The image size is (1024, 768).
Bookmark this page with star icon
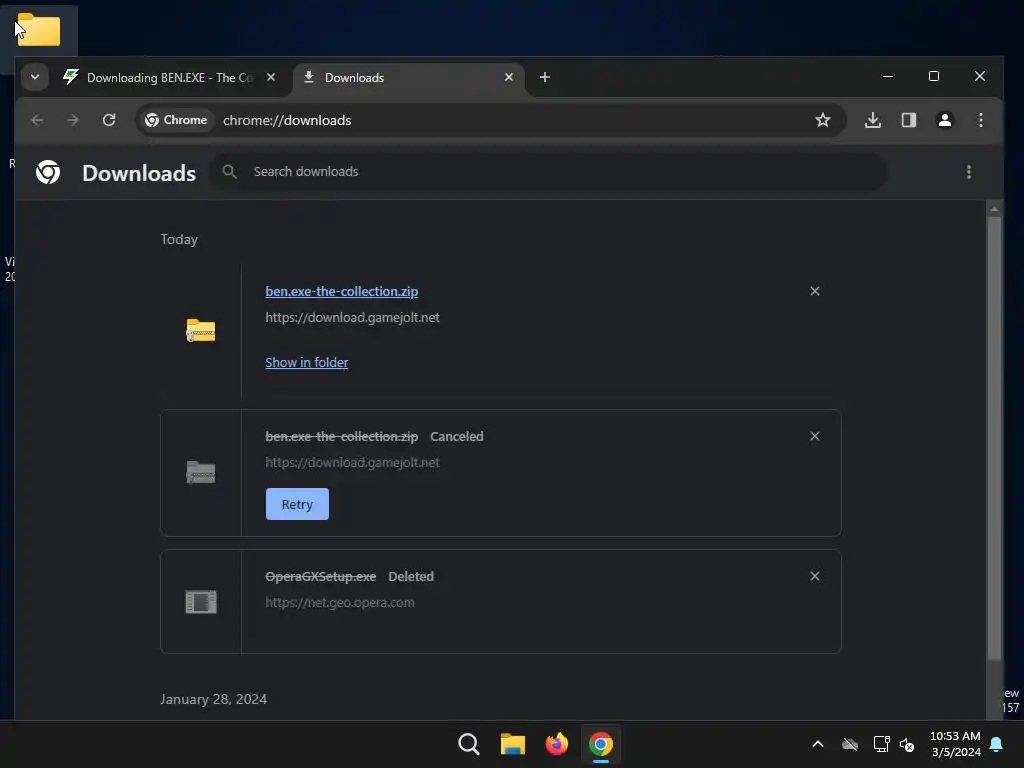(823, 120)
